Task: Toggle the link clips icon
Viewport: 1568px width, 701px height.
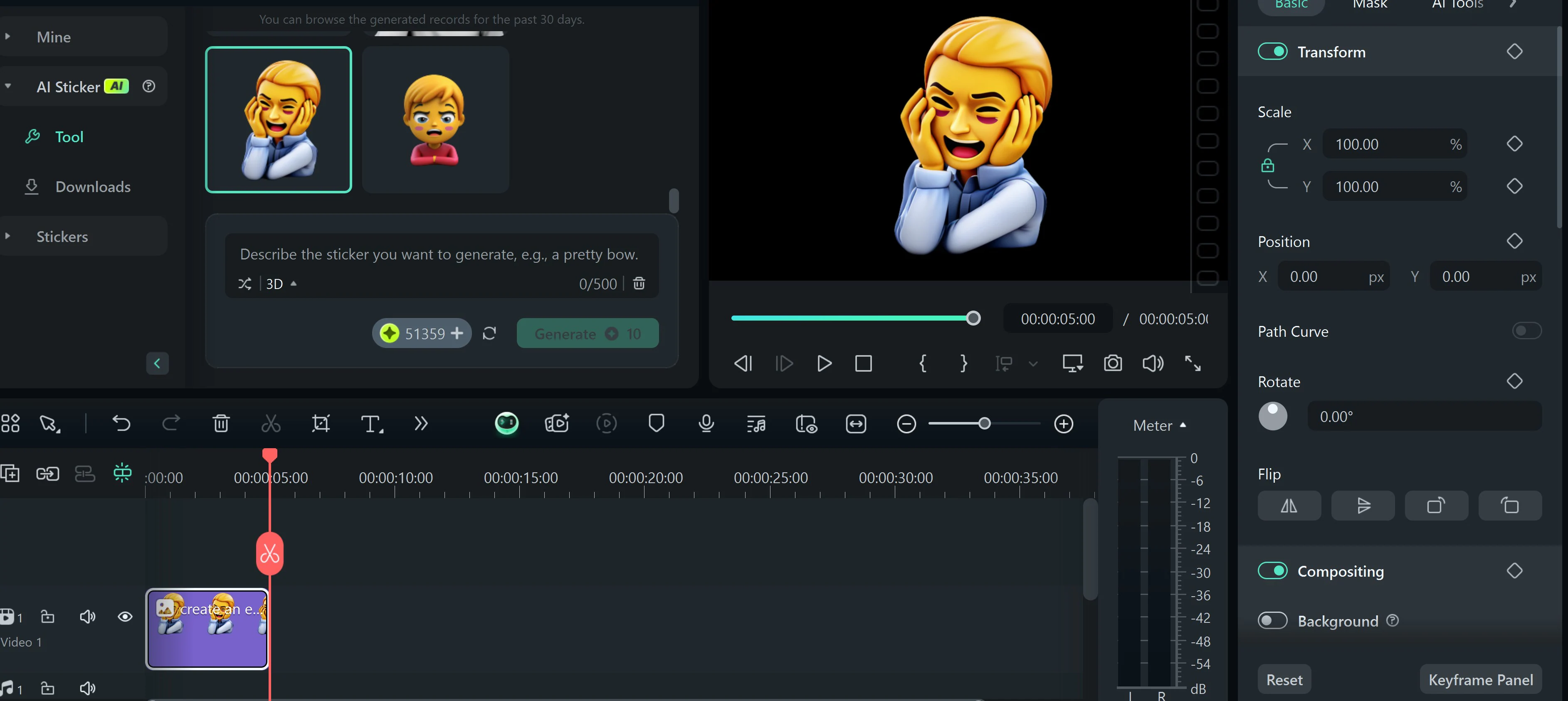Action: point(47,474)
